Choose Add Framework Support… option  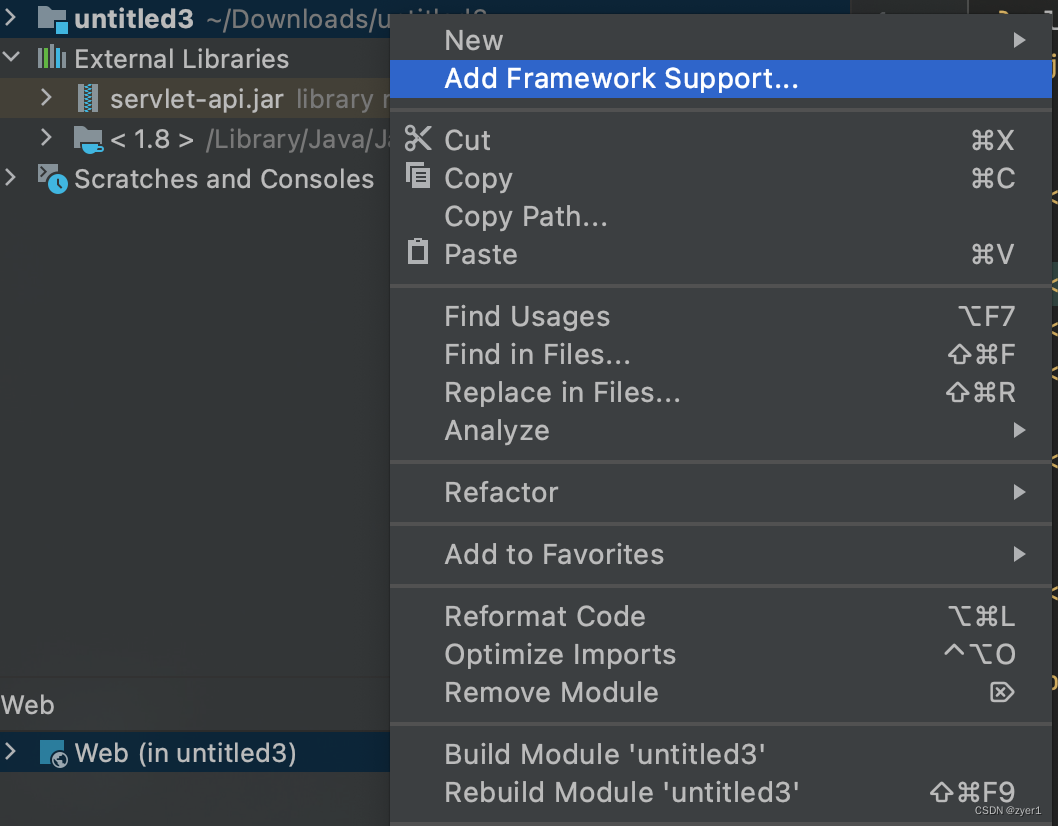[621, 79]
